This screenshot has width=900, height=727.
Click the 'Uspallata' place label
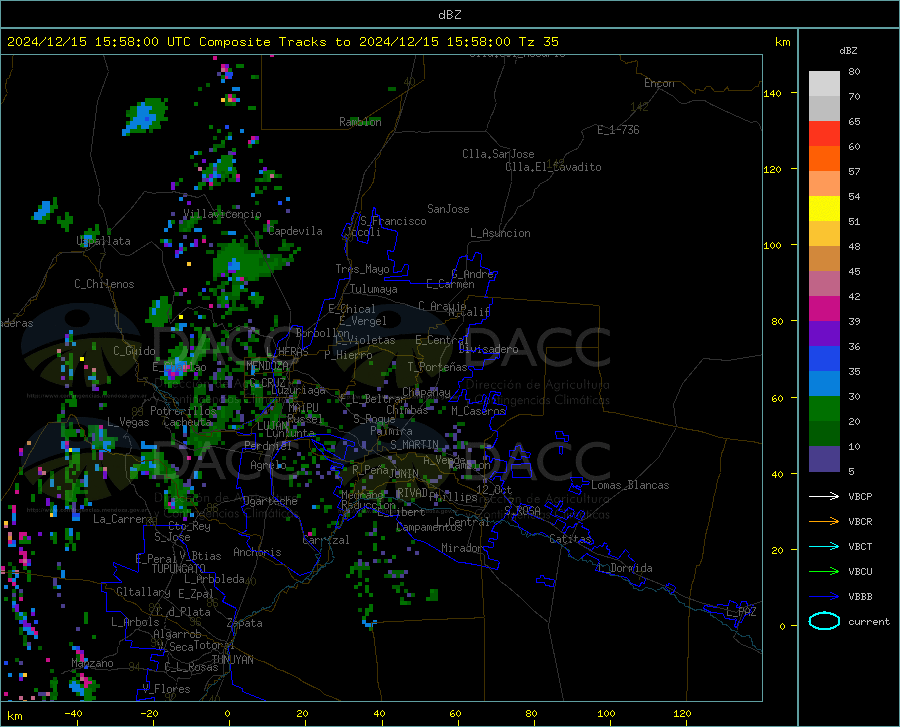(x=104, y=242)
